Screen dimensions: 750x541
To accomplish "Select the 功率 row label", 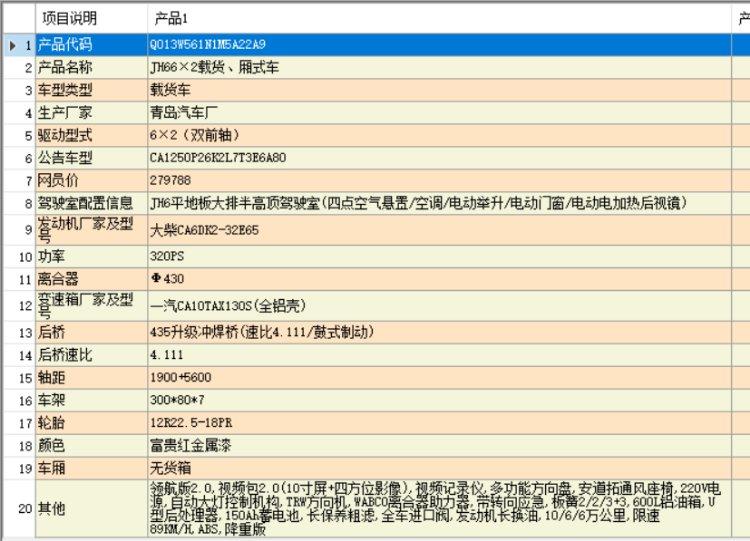I will point(91,256).
